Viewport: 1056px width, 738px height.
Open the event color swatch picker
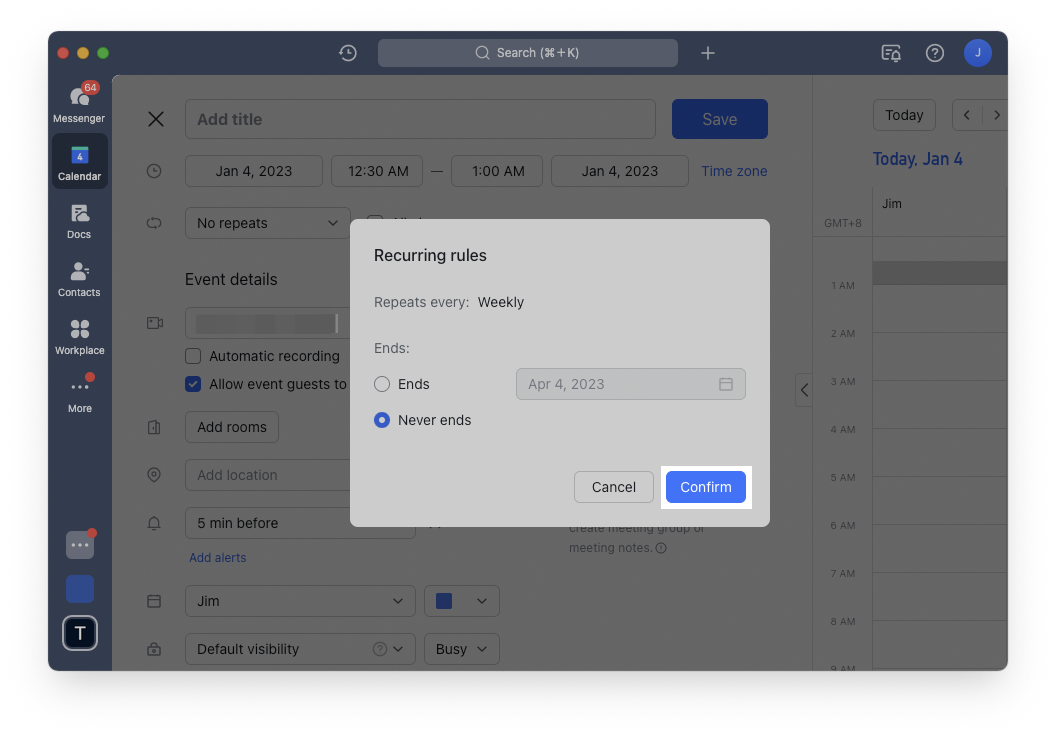[461, 601]
